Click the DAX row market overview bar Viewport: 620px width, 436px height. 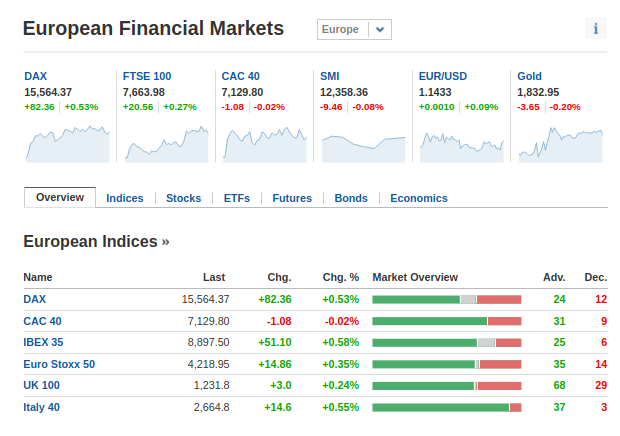point(447,300)
